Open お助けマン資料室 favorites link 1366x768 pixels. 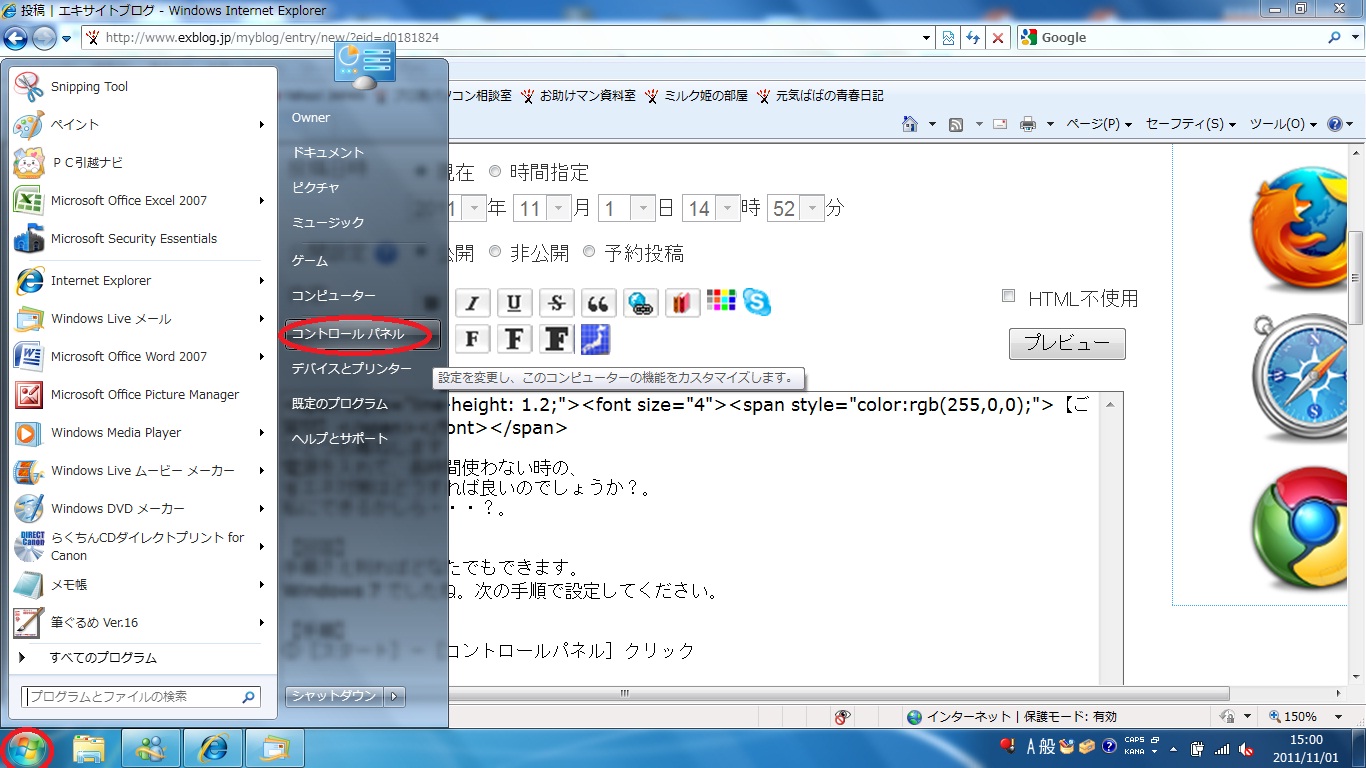tap(578, 96)
